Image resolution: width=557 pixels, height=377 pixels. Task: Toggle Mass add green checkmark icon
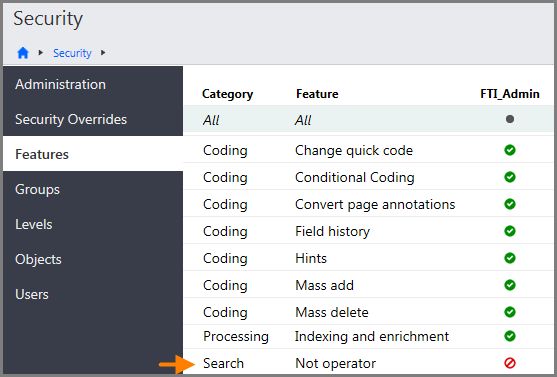pos(510,285)
